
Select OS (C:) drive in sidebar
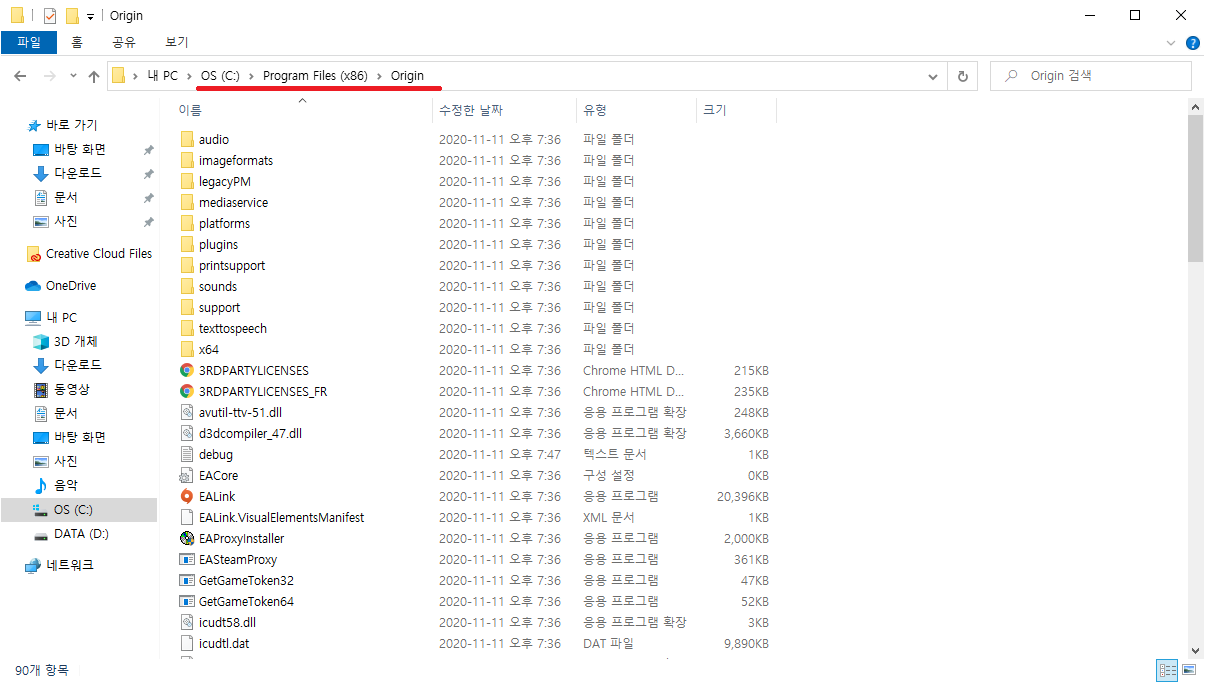[x=73, y=509]
